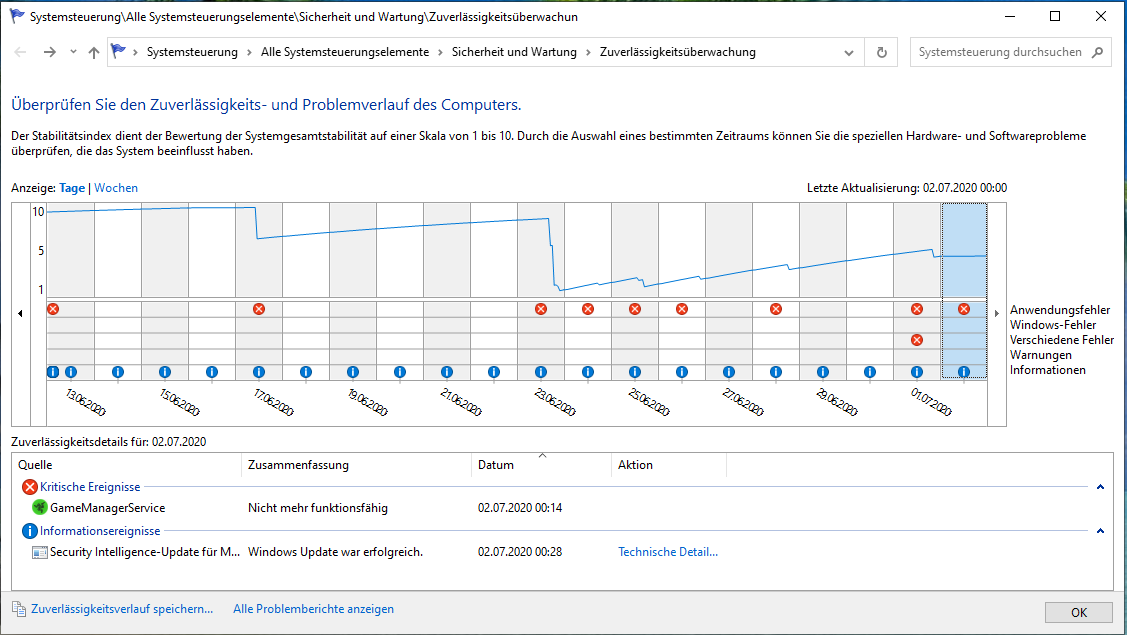The image size is (1127, 635).
Task: Click the information icon for 19.06.2020
Action: pyautogui.click(x=353, y=372)
